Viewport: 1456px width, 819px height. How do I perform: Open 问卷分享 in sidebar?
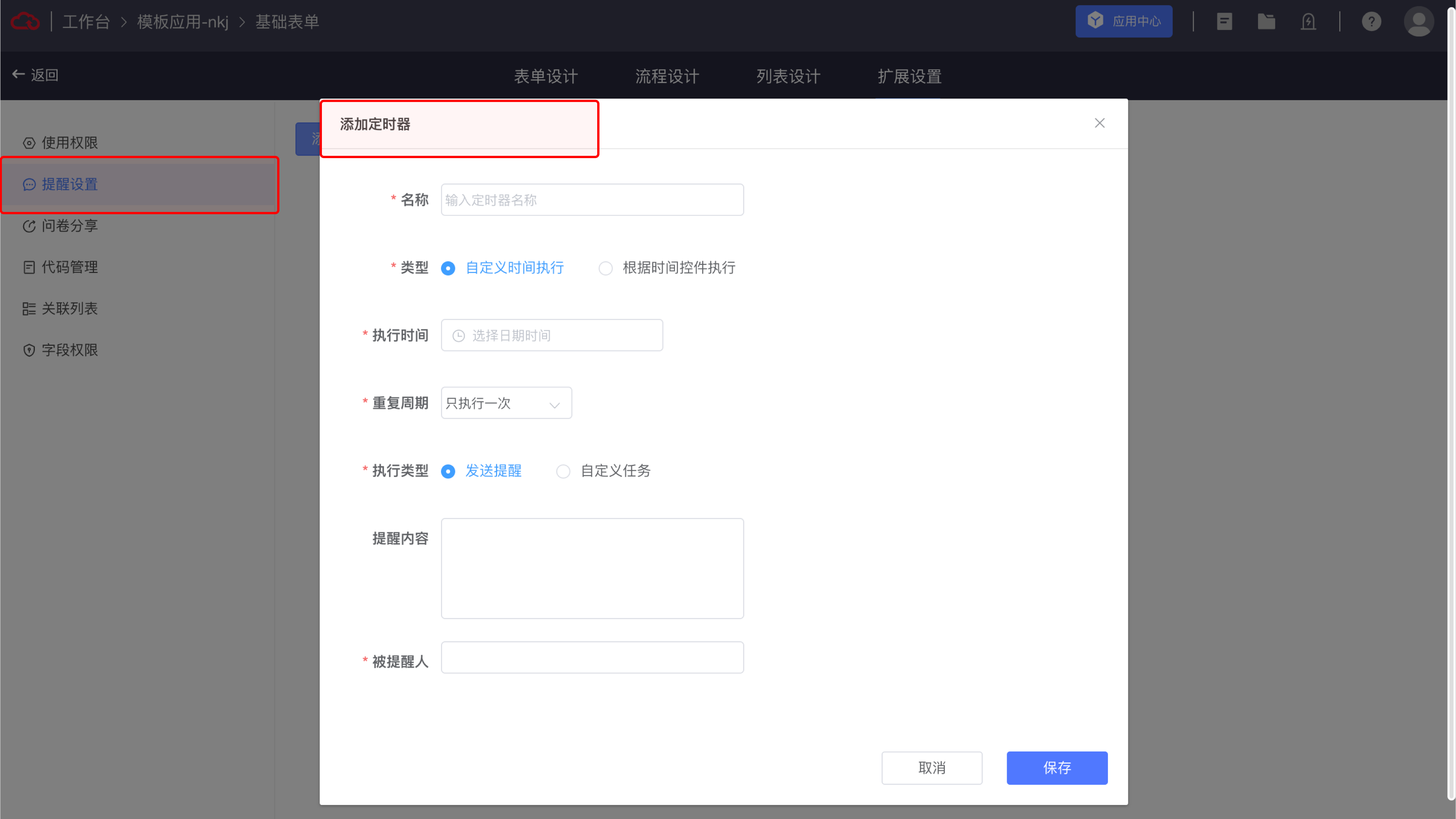pyautogui.click(x=137, y=226)
